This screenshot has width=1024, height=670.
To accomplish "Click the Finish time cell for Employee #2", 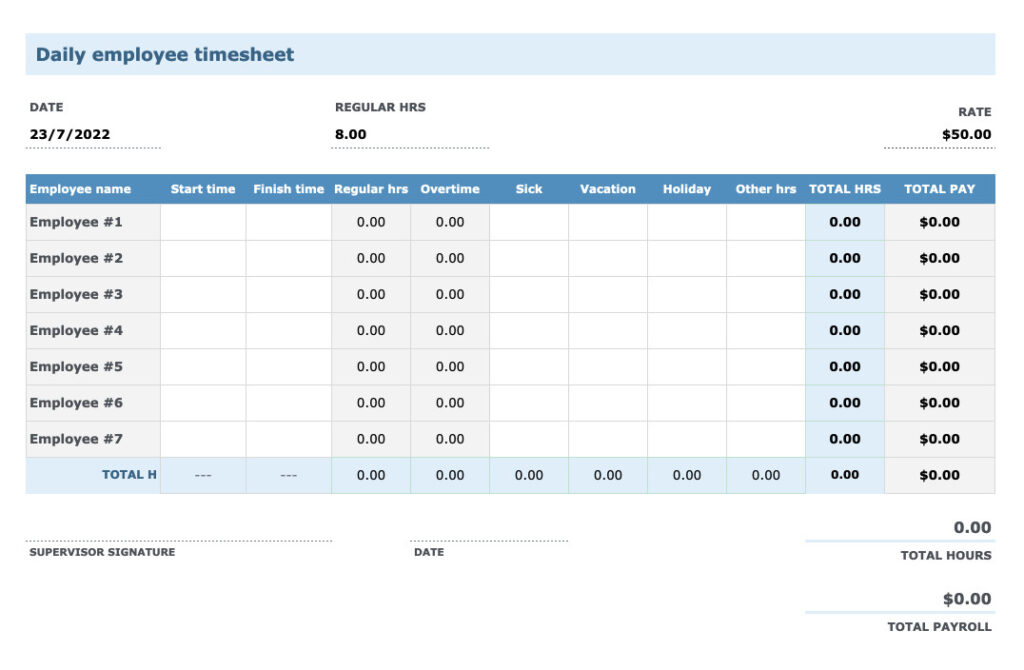I will pos(288,258).
